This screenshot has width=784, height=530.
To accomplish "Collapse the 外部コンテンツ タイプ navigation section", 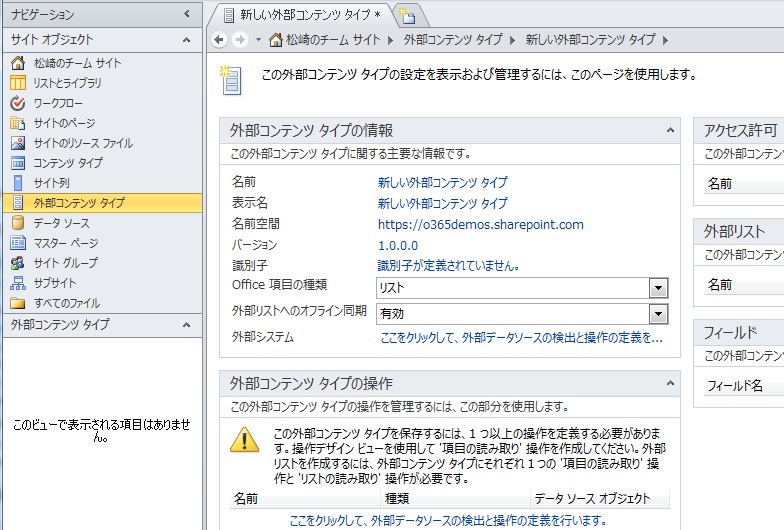I will coord(186,325).
